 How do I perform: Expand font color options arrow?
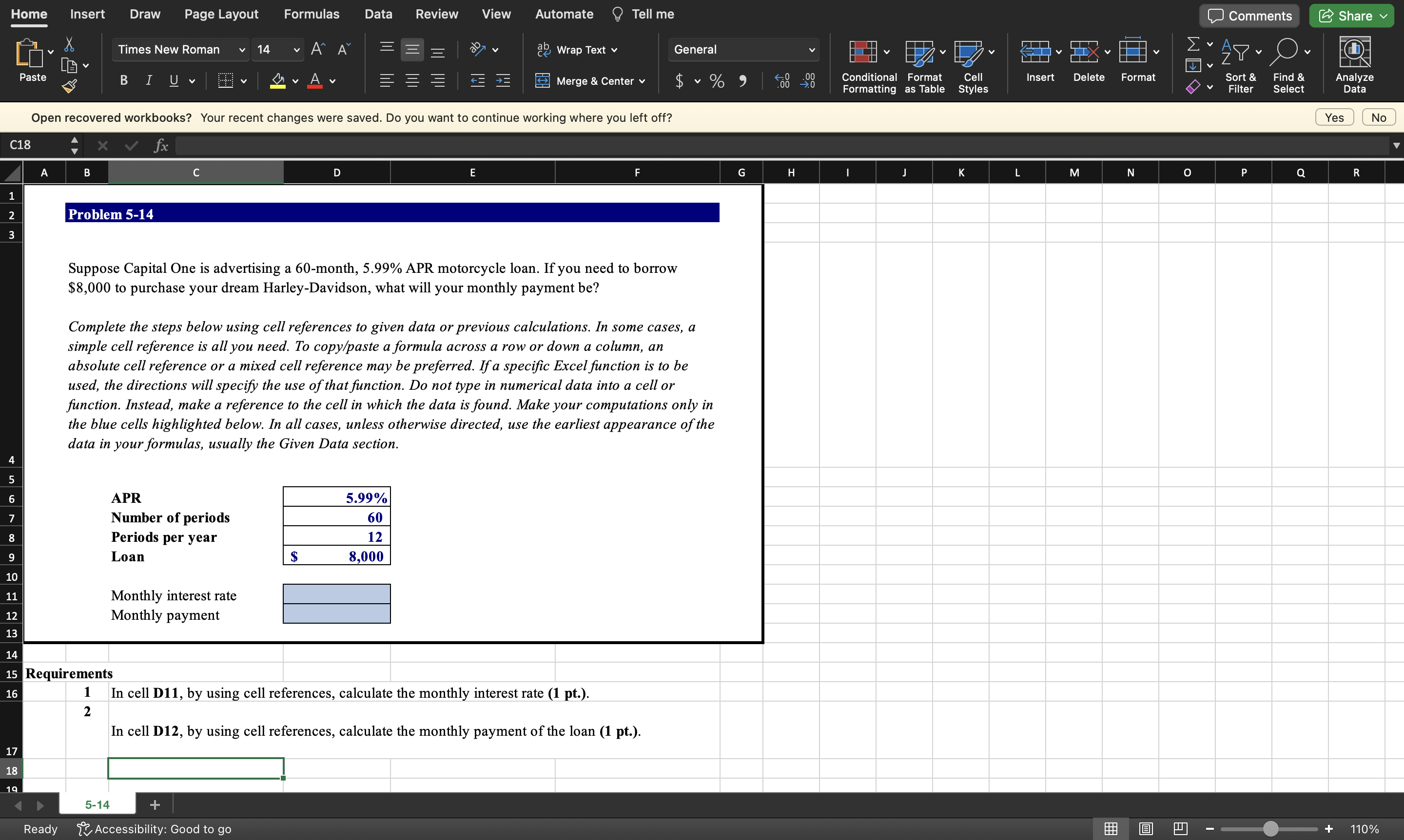(332, 81)
